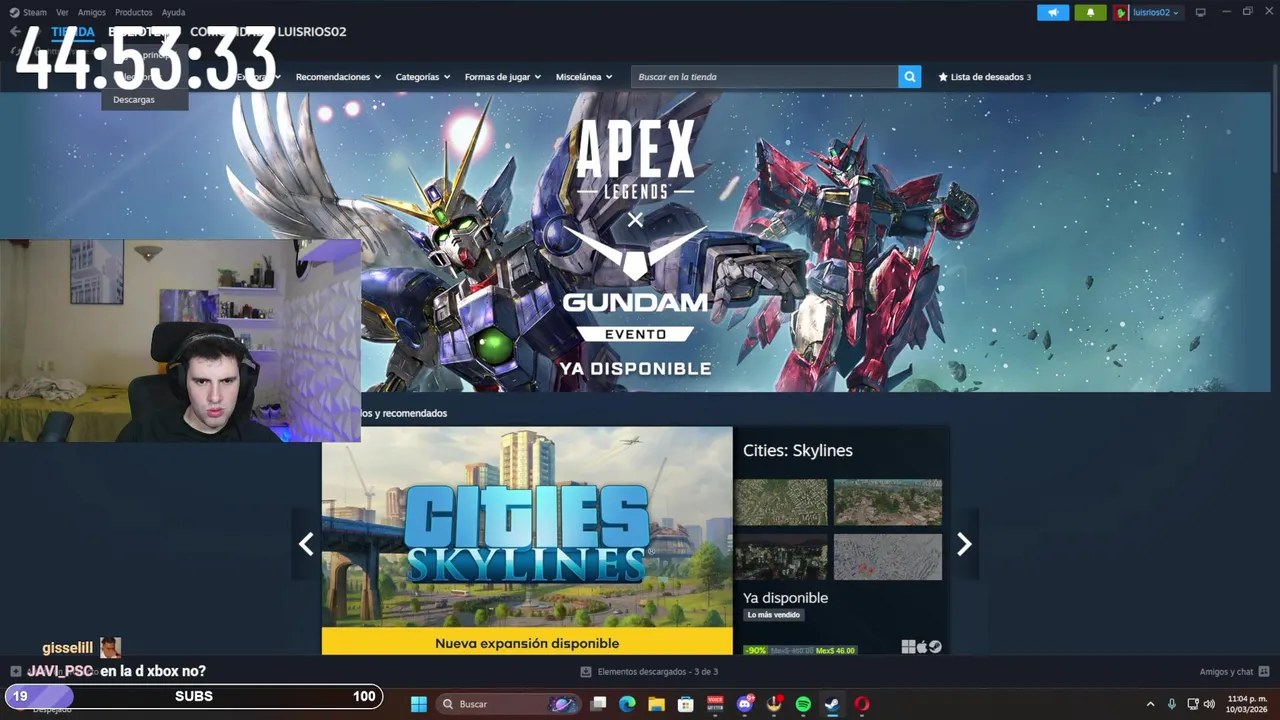Open the Productos menu
The height and width of the screenshot is (720, 1280).
(133, 12)
